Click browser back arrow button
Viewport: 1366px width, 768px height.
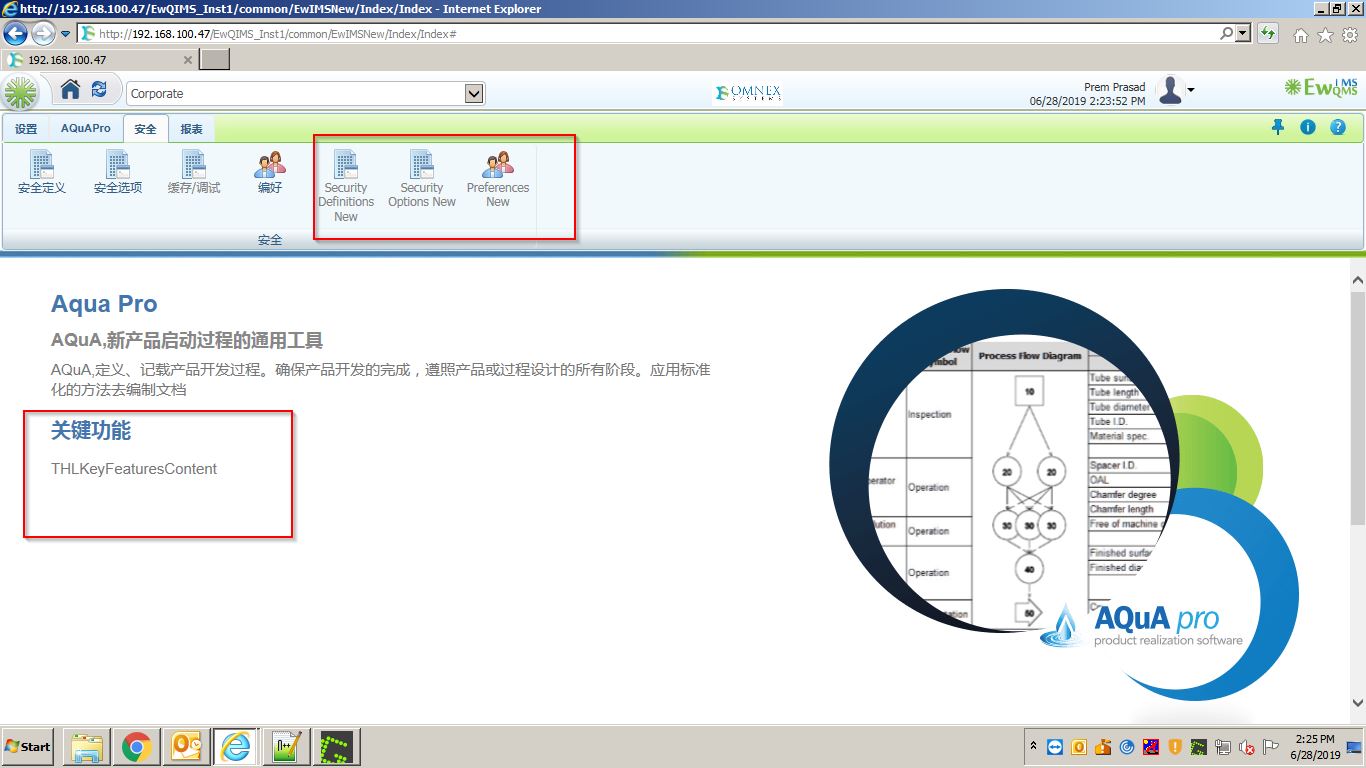(15, 33)
